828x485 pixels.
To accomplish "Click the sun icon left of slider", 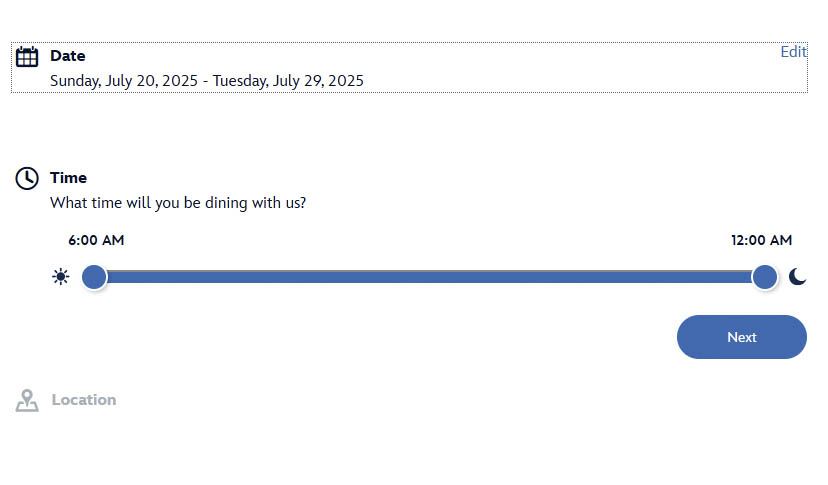I will [61, 277].
